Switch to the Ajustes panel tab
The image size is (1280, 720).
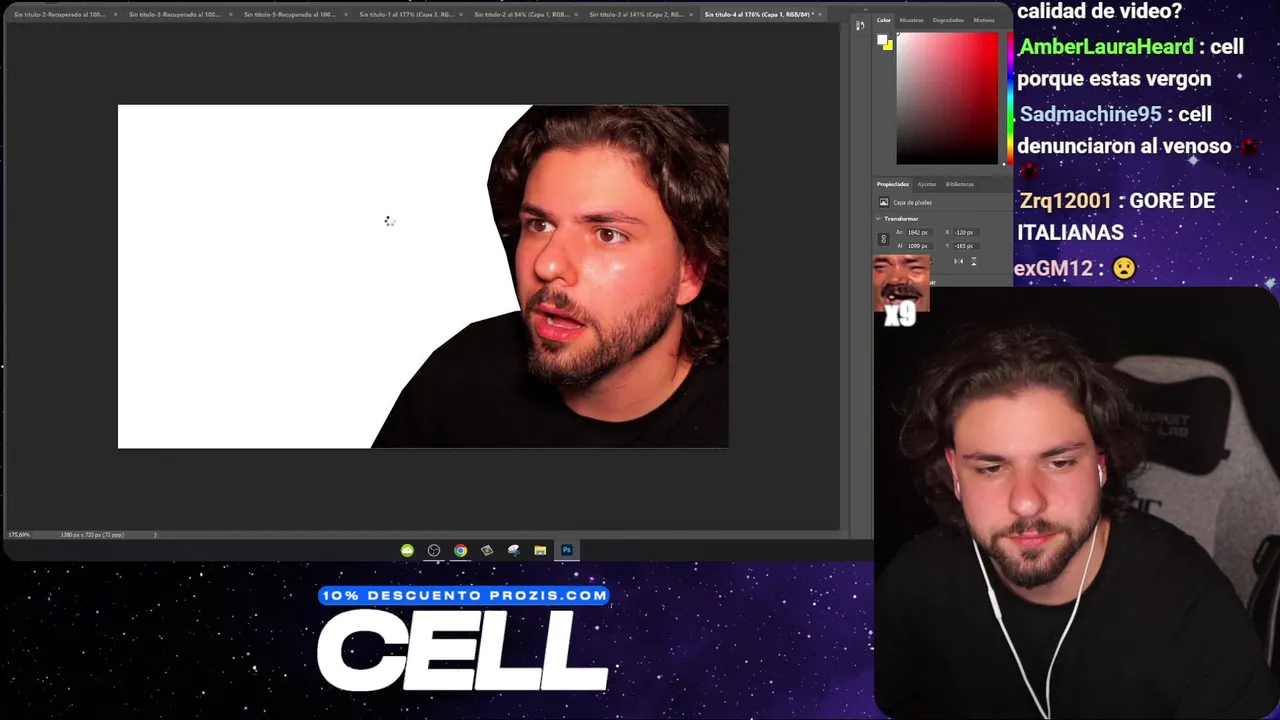click(x=927, y=184)
